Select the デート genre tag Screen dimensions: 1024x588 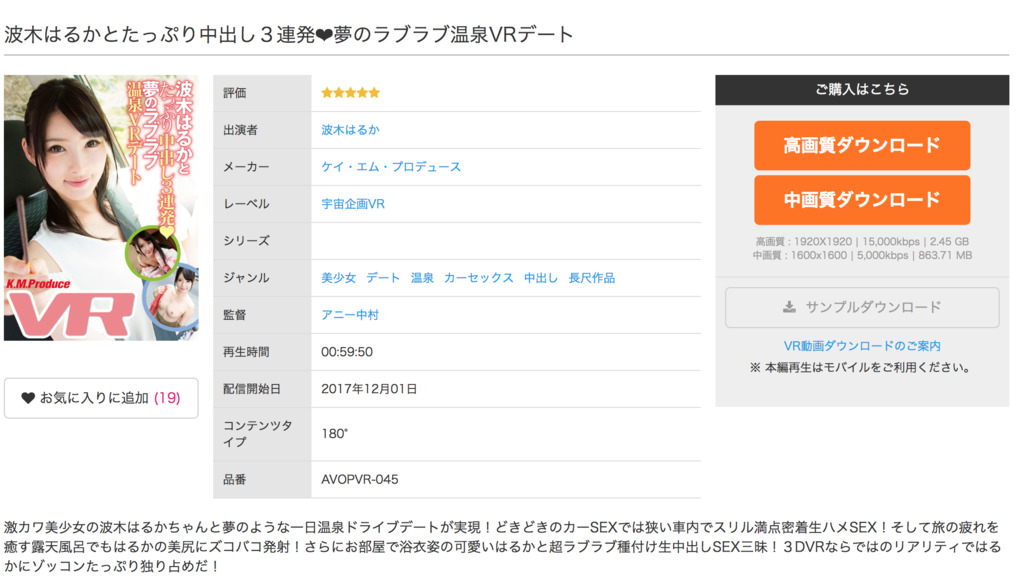(383, 278)
